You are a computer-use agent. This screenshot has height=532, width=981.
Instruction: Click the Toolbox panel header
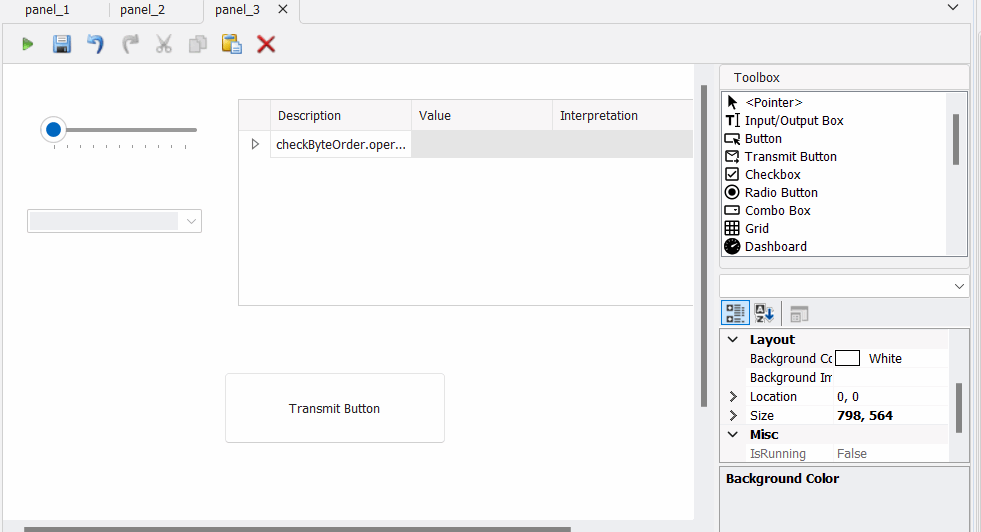coord(844,78)
